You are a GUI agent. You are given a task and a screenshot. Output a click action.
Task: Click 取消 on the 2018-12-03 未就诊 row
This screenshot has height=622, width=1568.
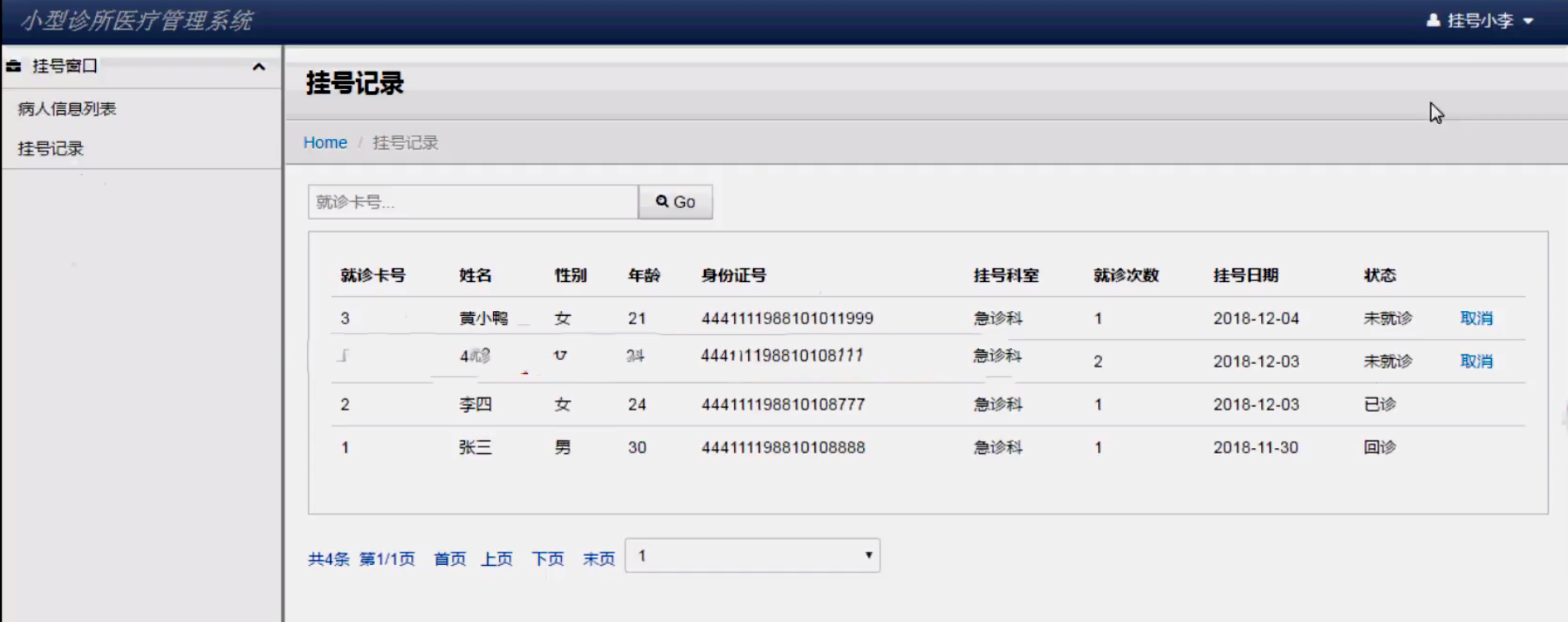tap(1476, 361)
